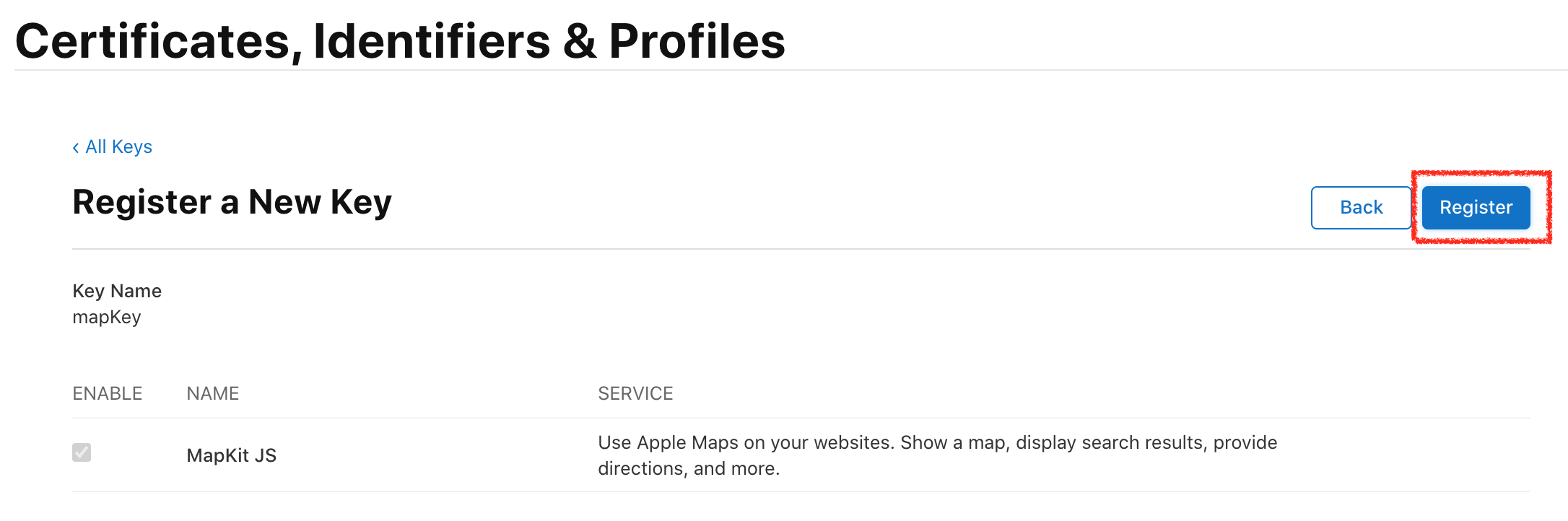1568x521 pixels.
Task: Click the word Identifiers in page title
Action: click(432, 42)
